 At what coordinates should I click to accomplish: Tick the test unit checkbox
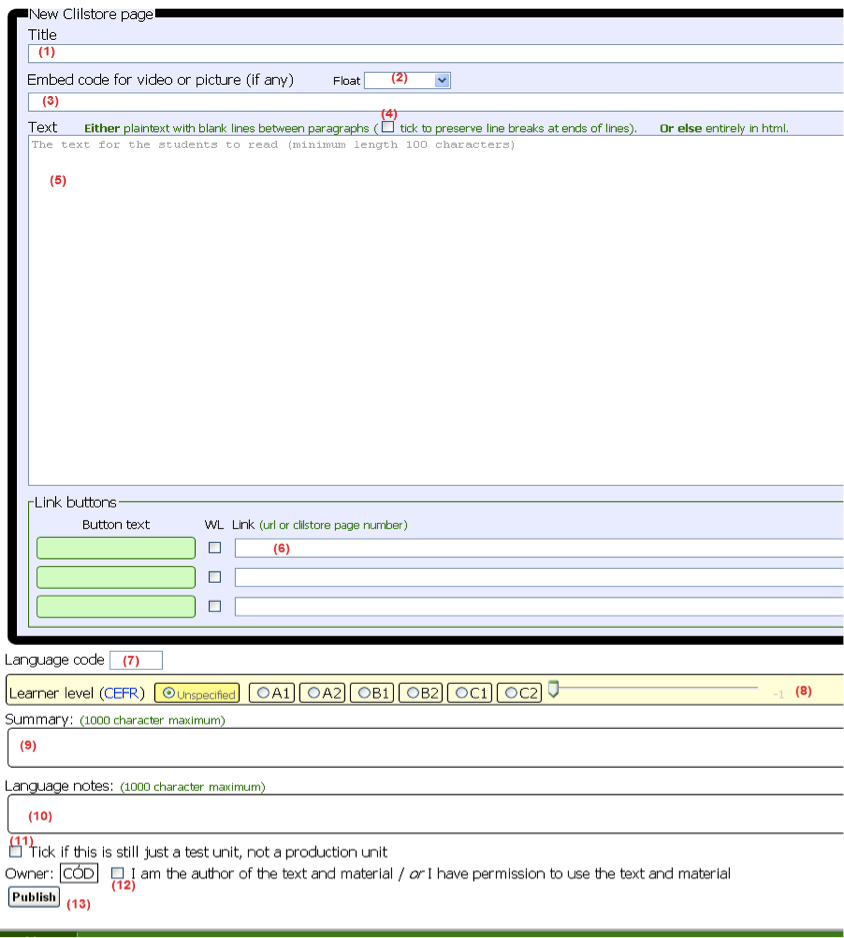[15, 852]
